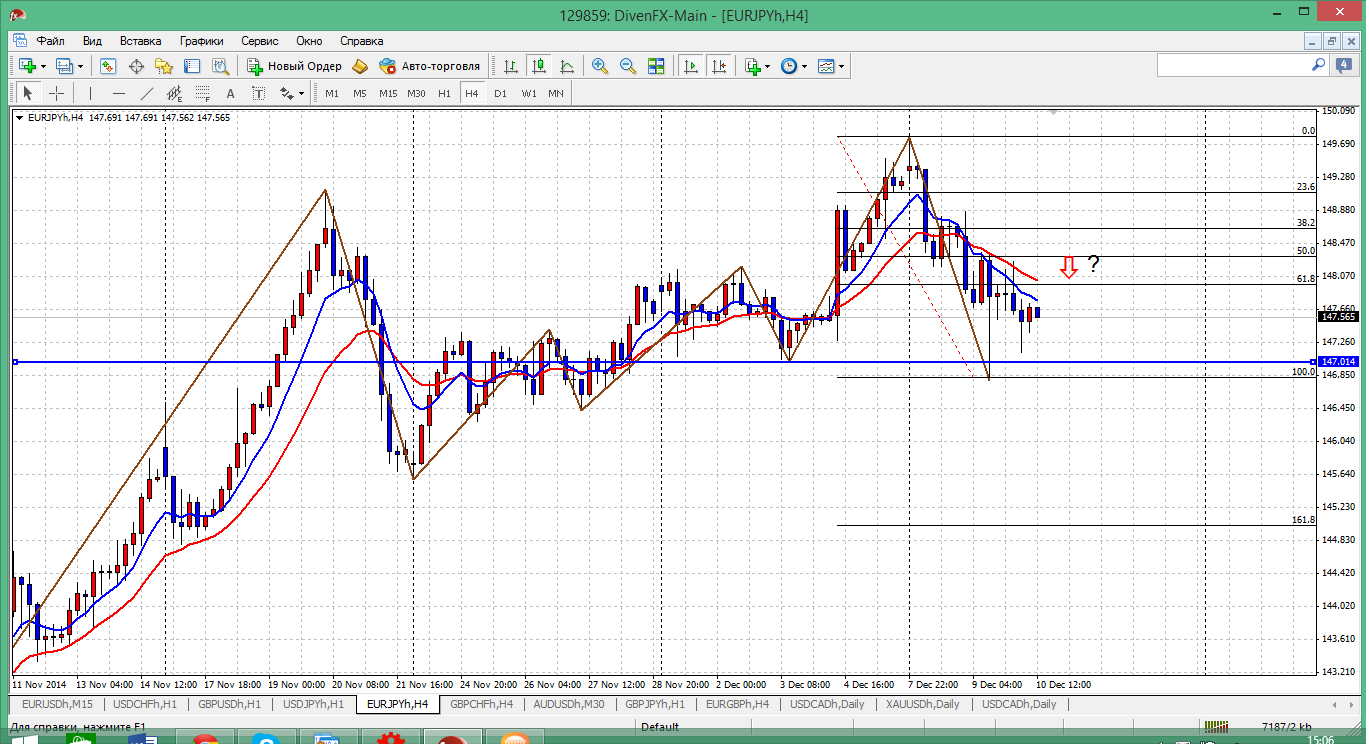This screenshot has height=744, width=1369.
Task: Click the zoom out magnifier icon
Action: [x=628, y=66]
